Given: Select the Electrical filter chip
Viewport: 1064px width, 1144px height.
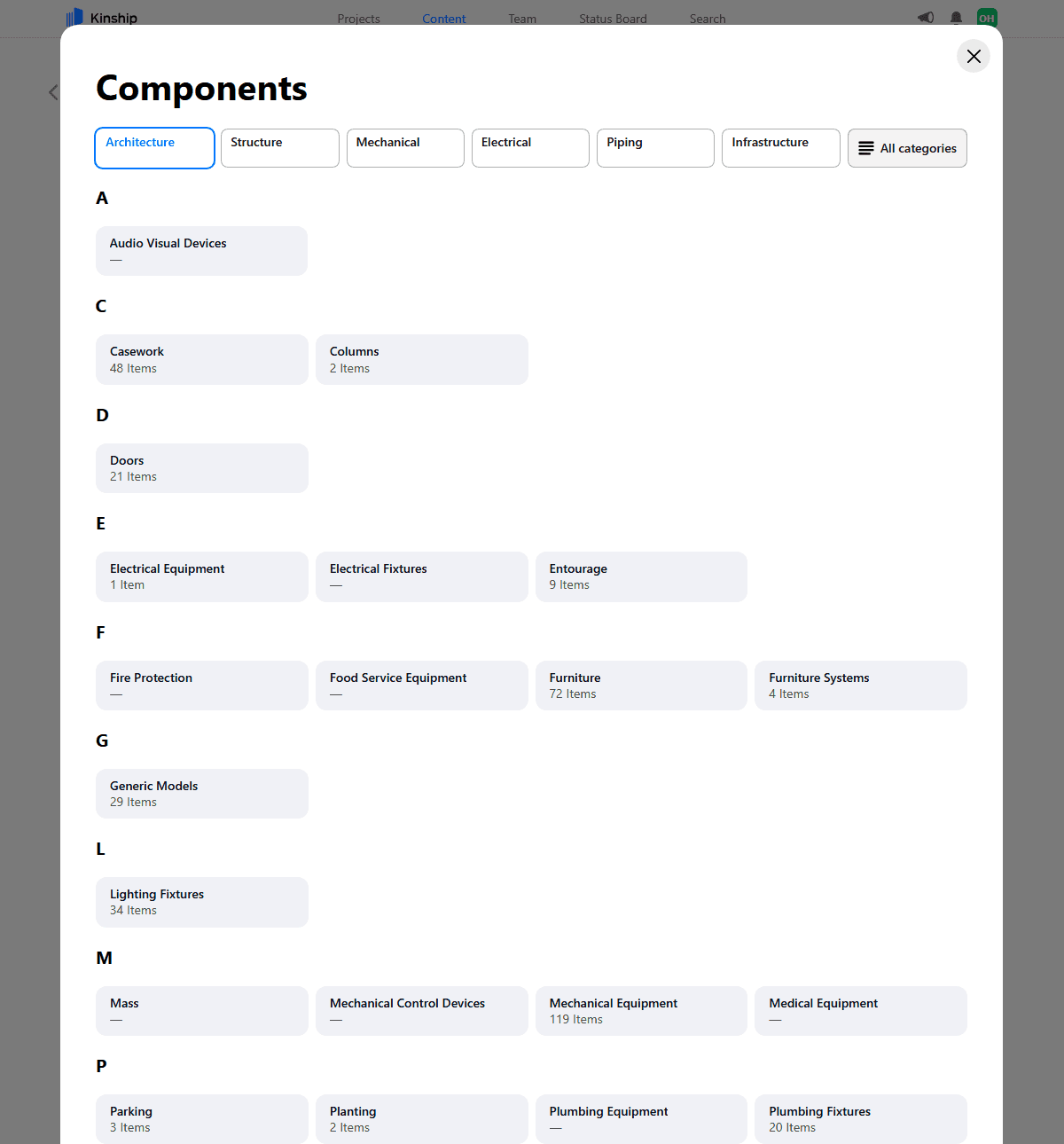Looking at the screenshot, I should (x=530, y=147).
